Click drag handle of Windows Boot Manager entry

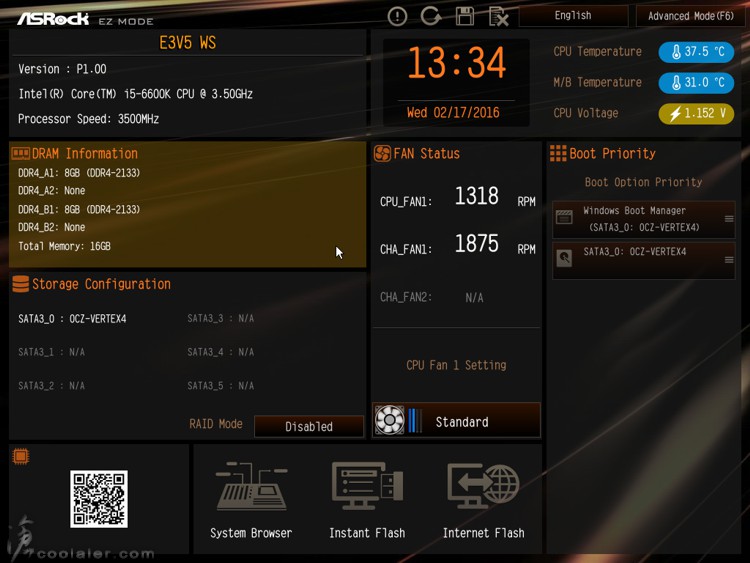tap(729, 219)
